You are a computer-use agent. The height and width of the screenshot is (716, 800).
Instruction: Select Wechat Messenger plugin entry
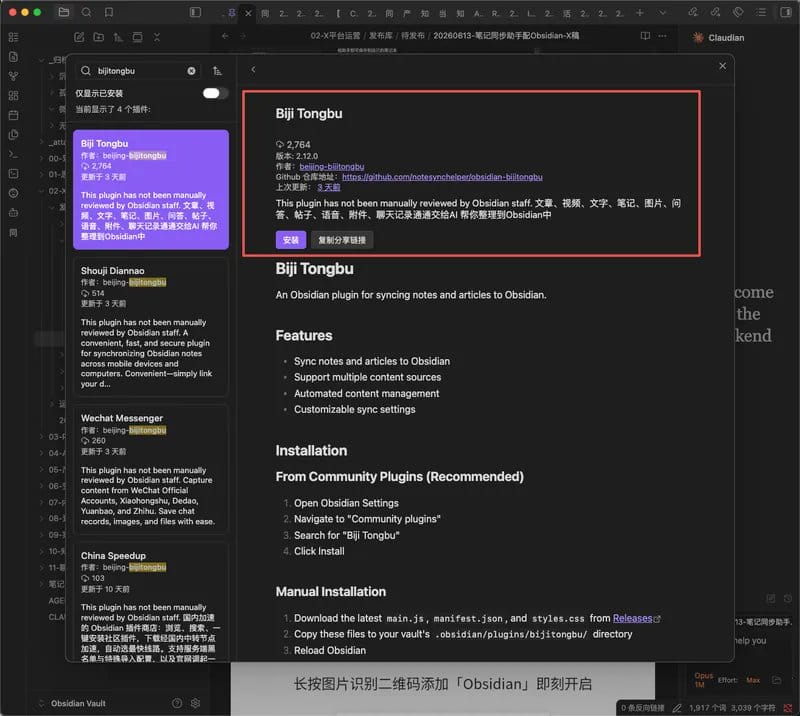[151, 470]
